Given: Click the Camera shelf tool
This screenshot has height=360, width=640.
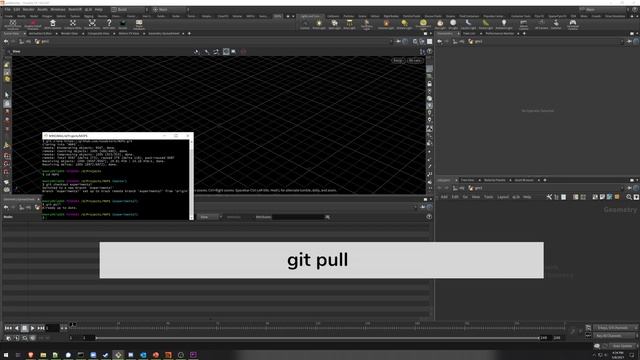Looking at the screenshot, I should tap(305, 24).
